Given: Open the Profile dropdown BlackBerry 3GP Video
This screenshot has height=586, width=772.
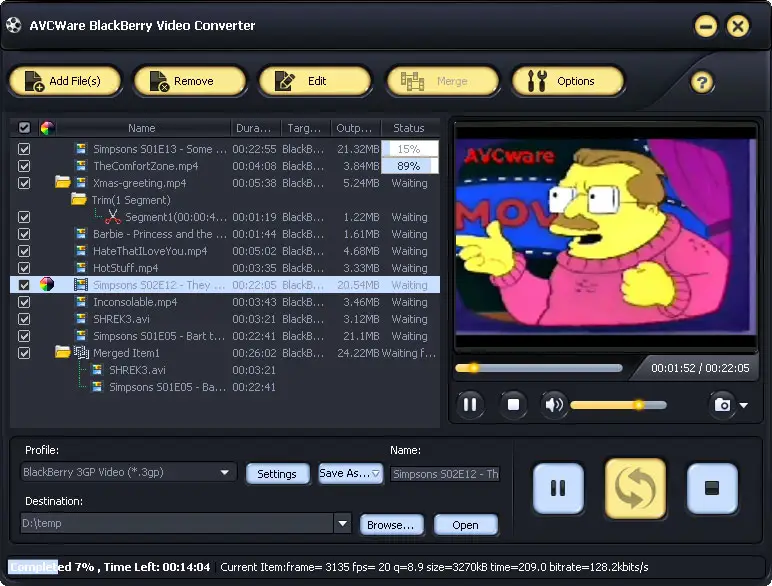Looking at the screenshot, I should tap(128, 472).
